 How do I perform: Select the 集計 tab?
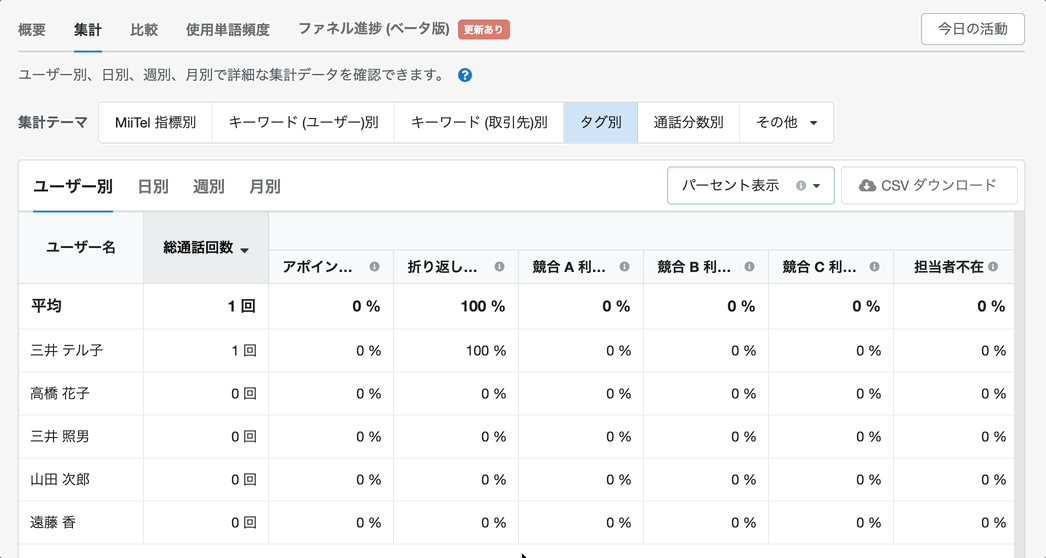click(88, 30)
